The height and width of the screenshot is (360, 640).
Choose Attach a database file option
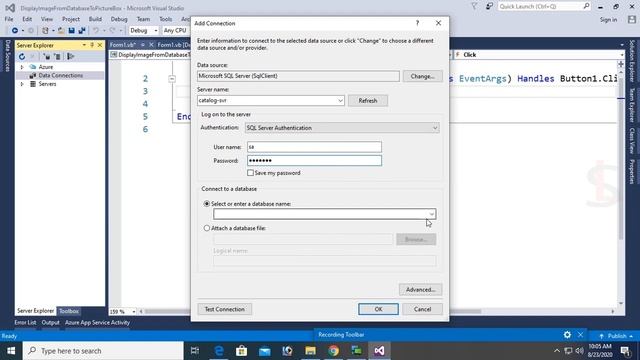tap(207, 228)
